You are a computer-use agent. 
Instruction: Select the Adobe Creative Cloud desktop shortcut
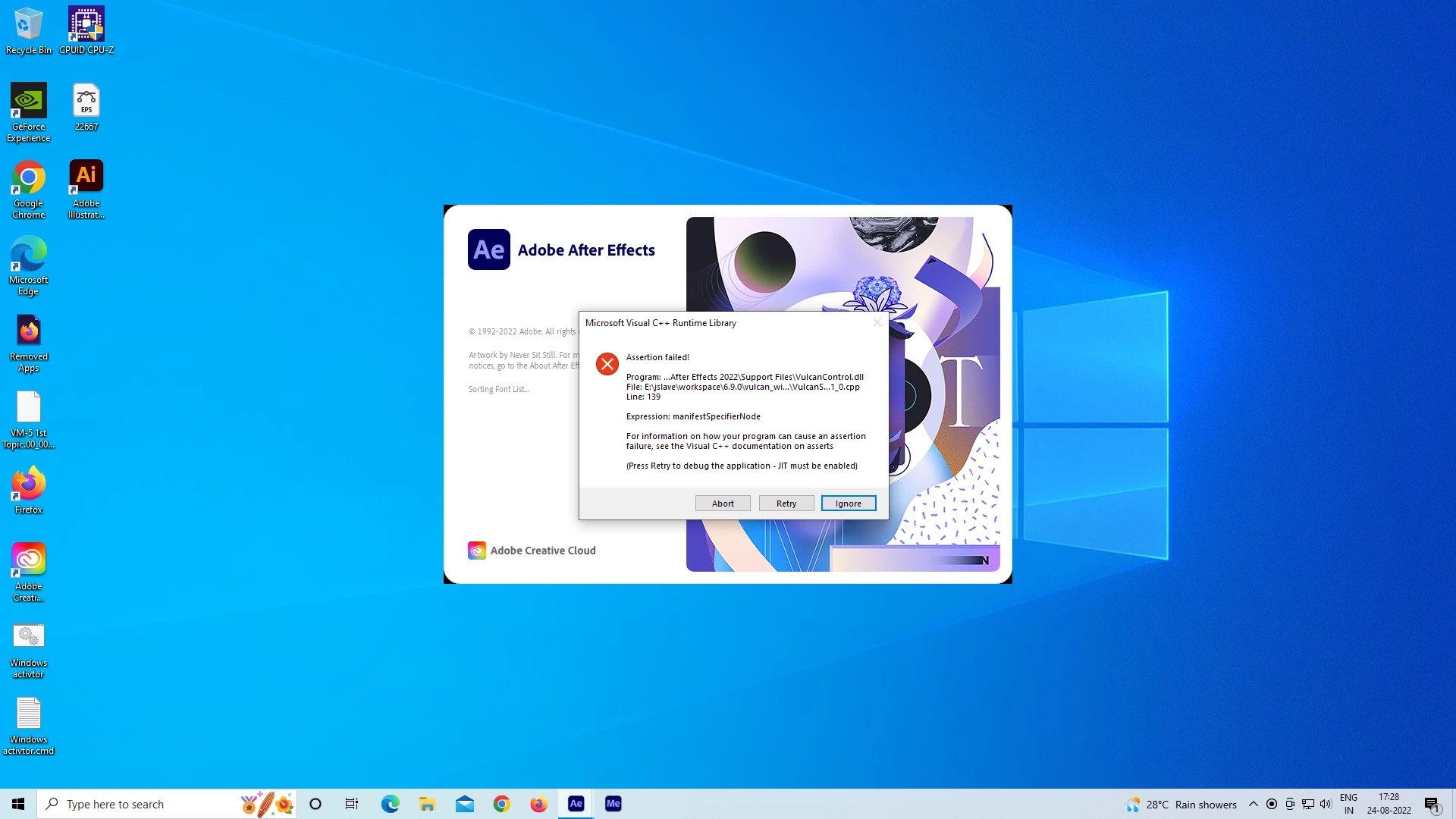(x=29, y=572)
